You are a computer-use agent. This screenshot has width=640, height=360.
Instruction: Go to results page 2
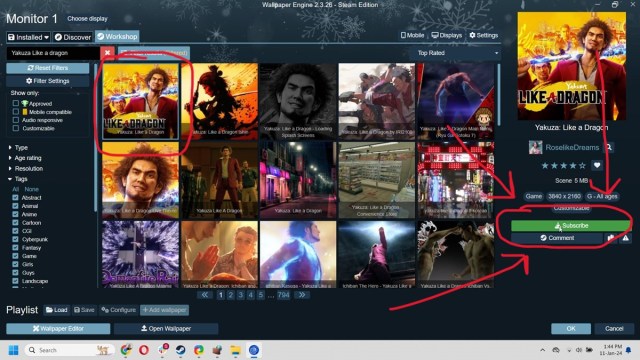point(231,295)
